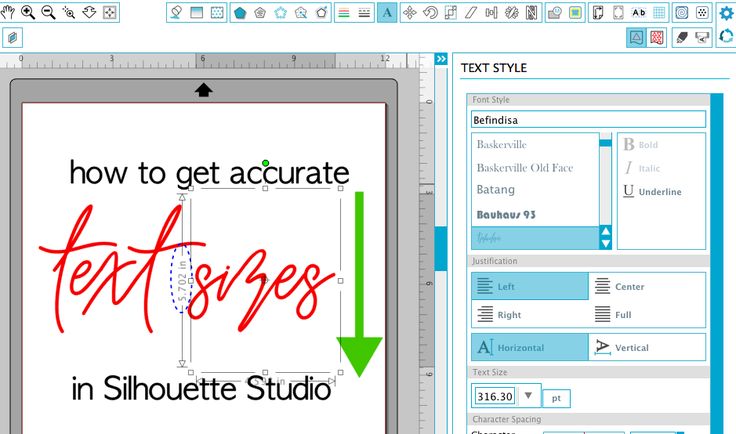Open the Trace panel icon
The width and height of the screenshot is (736, 434).
555,13
